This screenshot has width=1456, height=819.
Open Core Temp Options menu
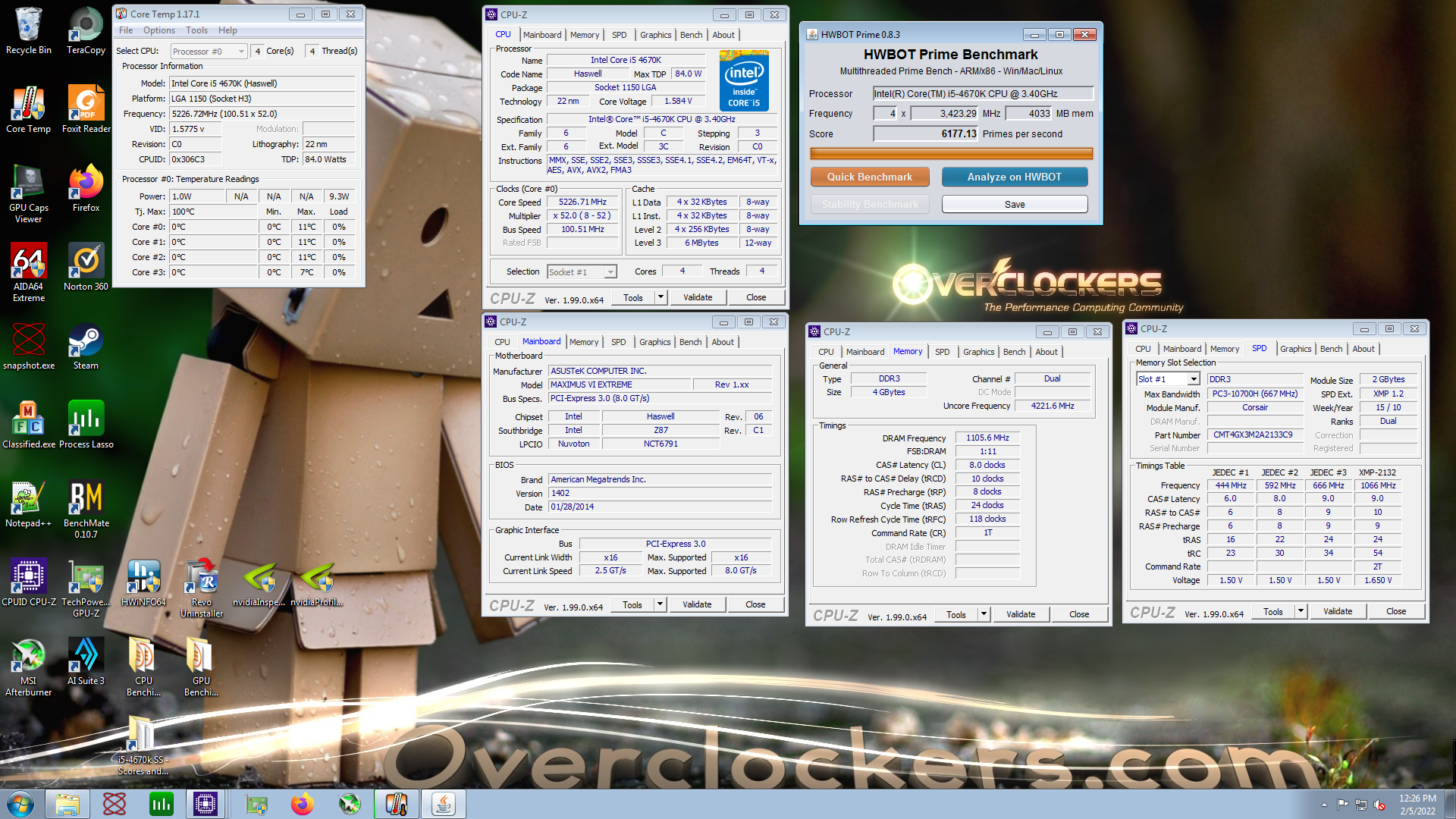coord(159,30)
